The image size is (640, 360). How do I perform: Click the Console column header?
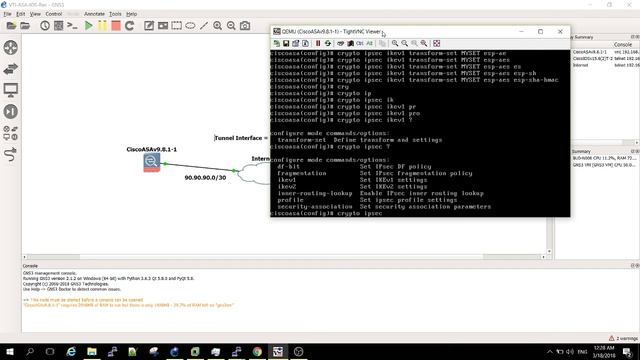pos(622,44)
